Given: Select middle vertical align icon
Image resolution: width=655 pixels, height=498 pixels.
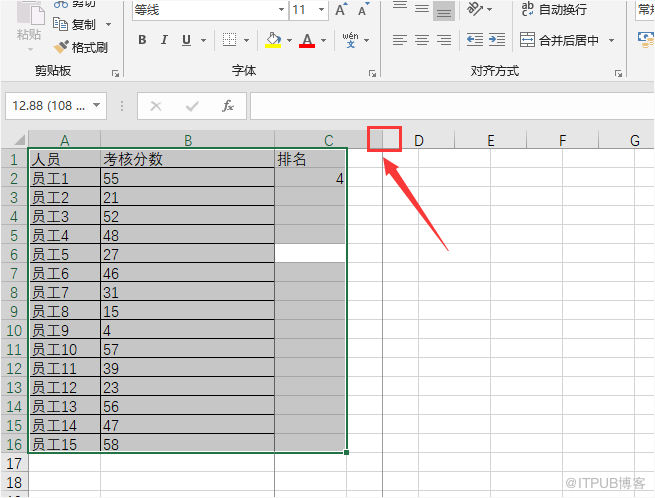Looking at the screenshot, I should click(x=422, y=8).
